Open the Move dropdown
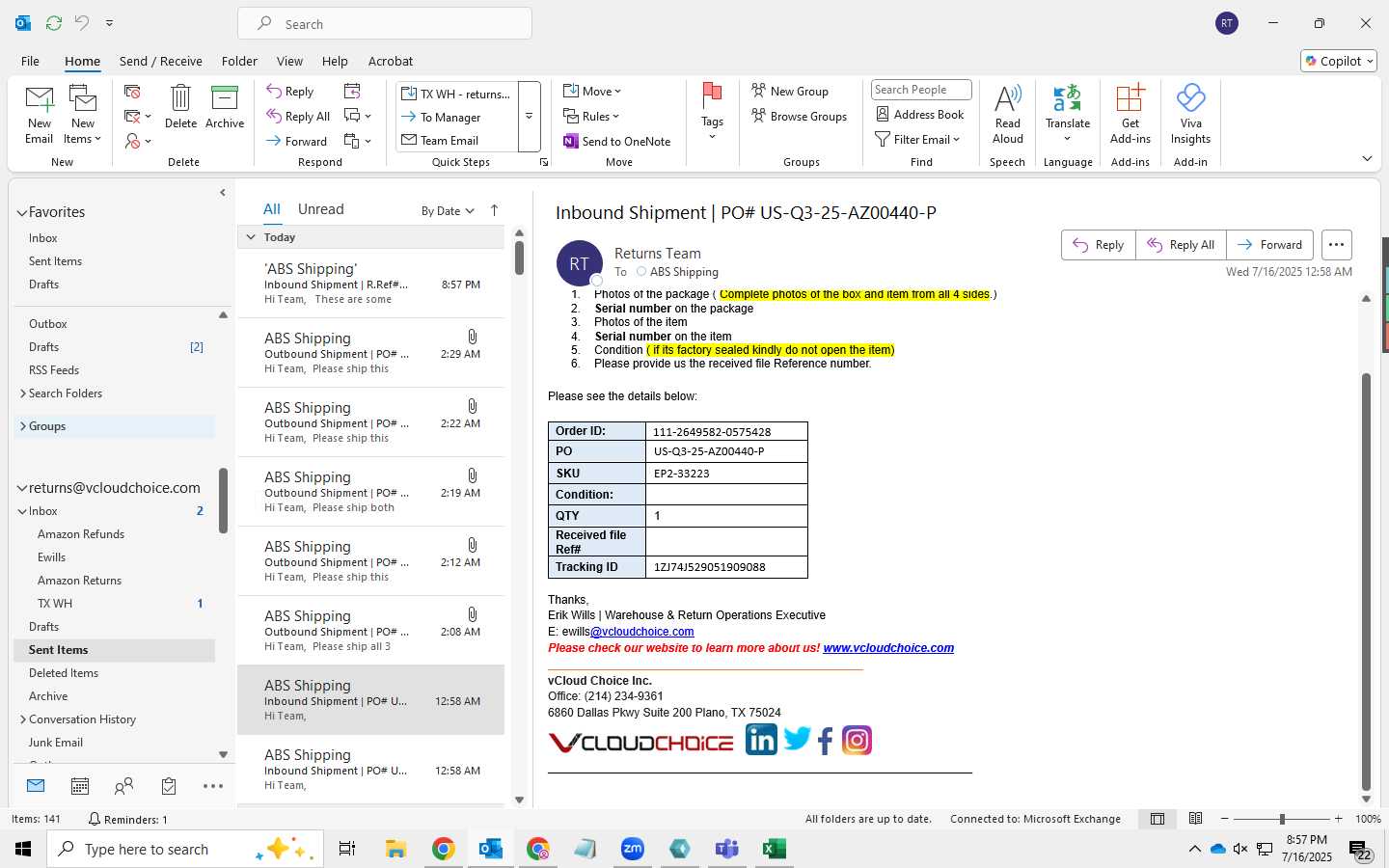This screenshot has height=868, width=1389. click(592, 91)
